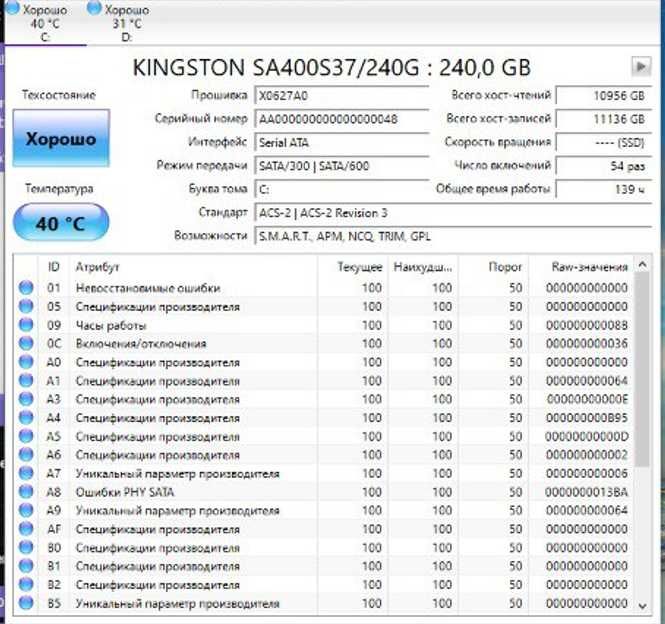Image resolution: width=665 pixels, height=624 pixels.
Task: Click raw value 000000000006 in row A7
Action: click(587, 473)
